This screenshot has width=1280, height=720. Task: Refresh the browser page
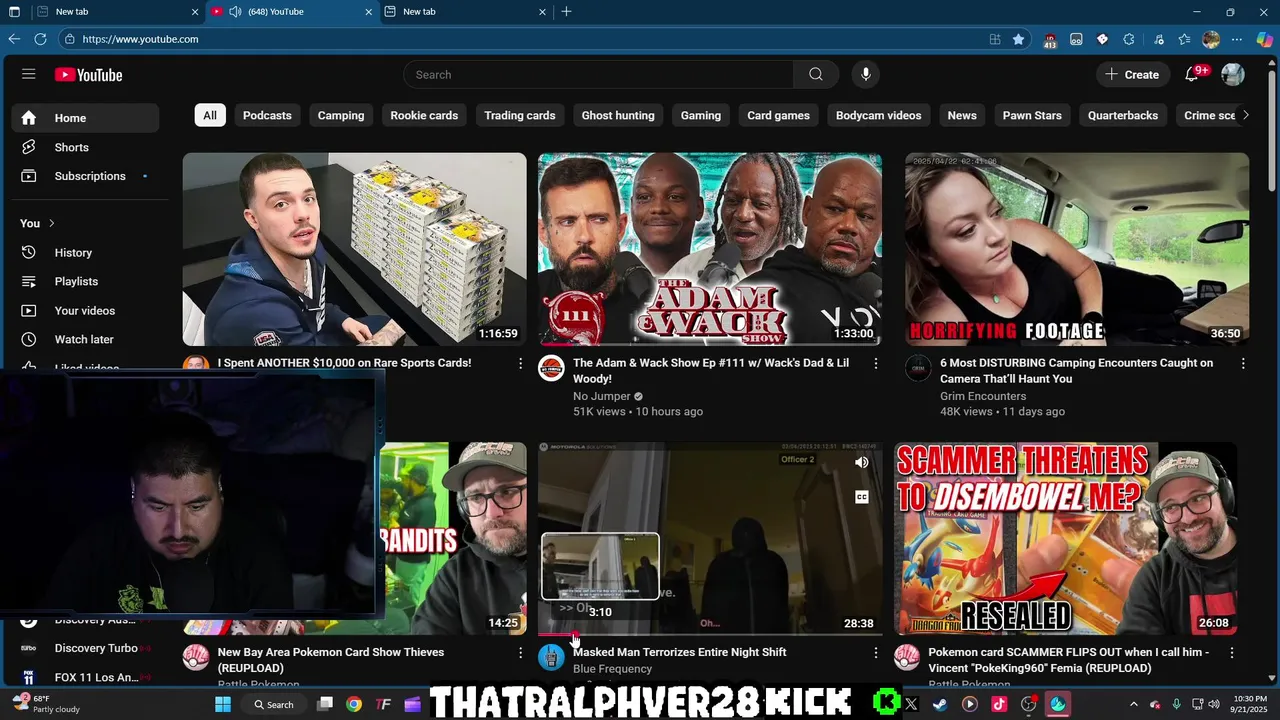click(40, 39)
